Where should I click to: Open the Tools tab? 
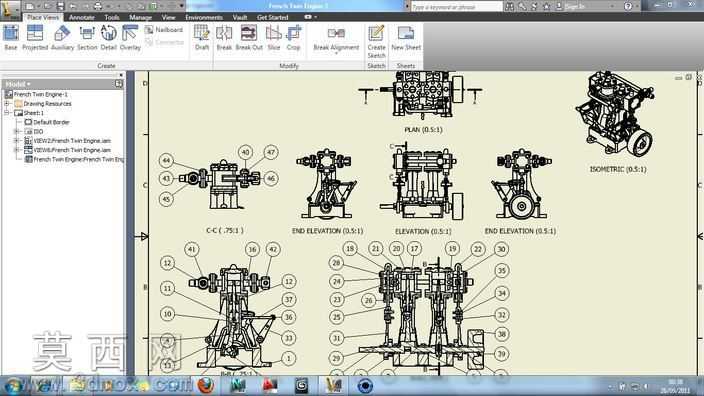pyautogui.click(x=112, y=17)
